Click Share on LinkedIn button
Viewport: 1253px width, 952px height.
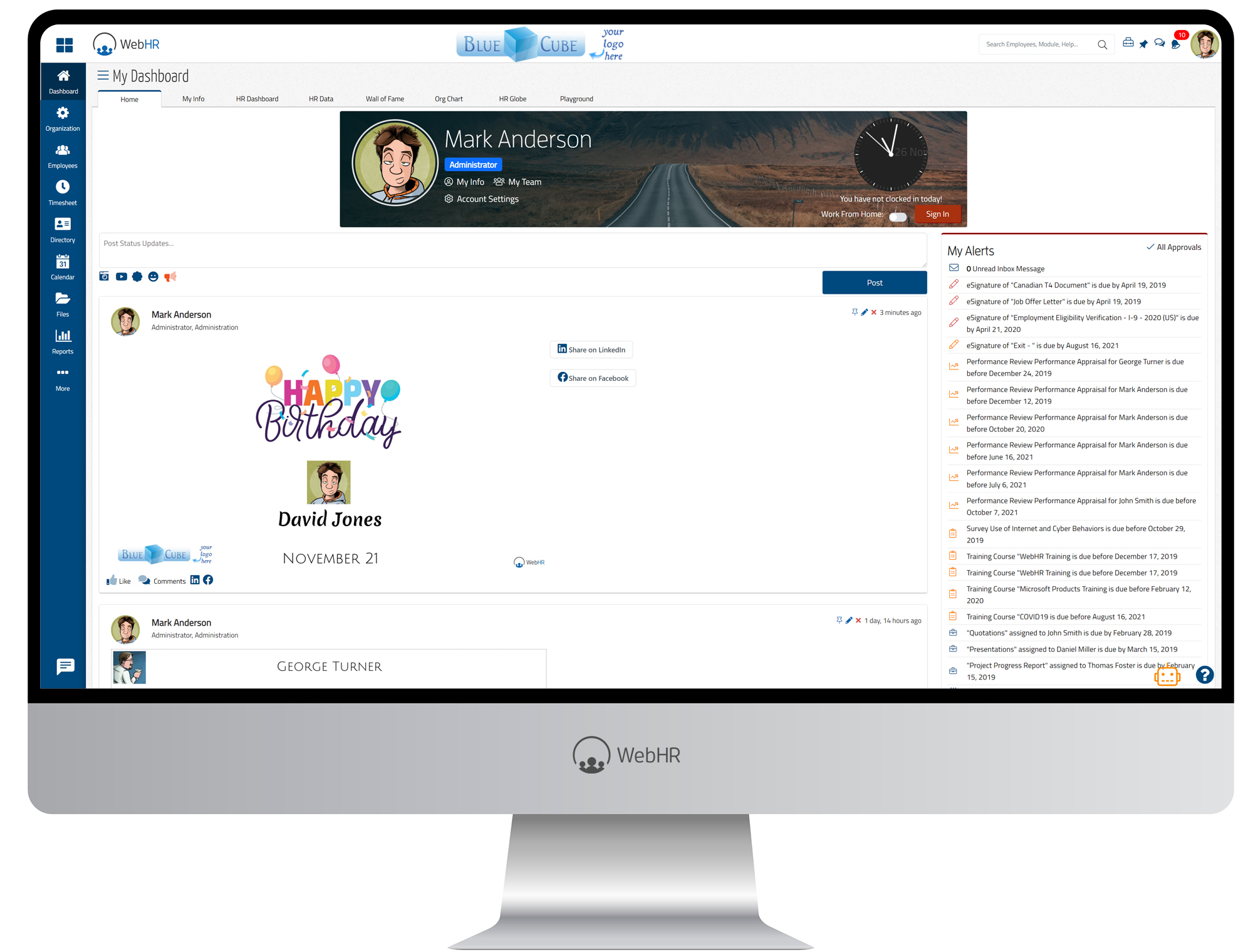[591, 349]
